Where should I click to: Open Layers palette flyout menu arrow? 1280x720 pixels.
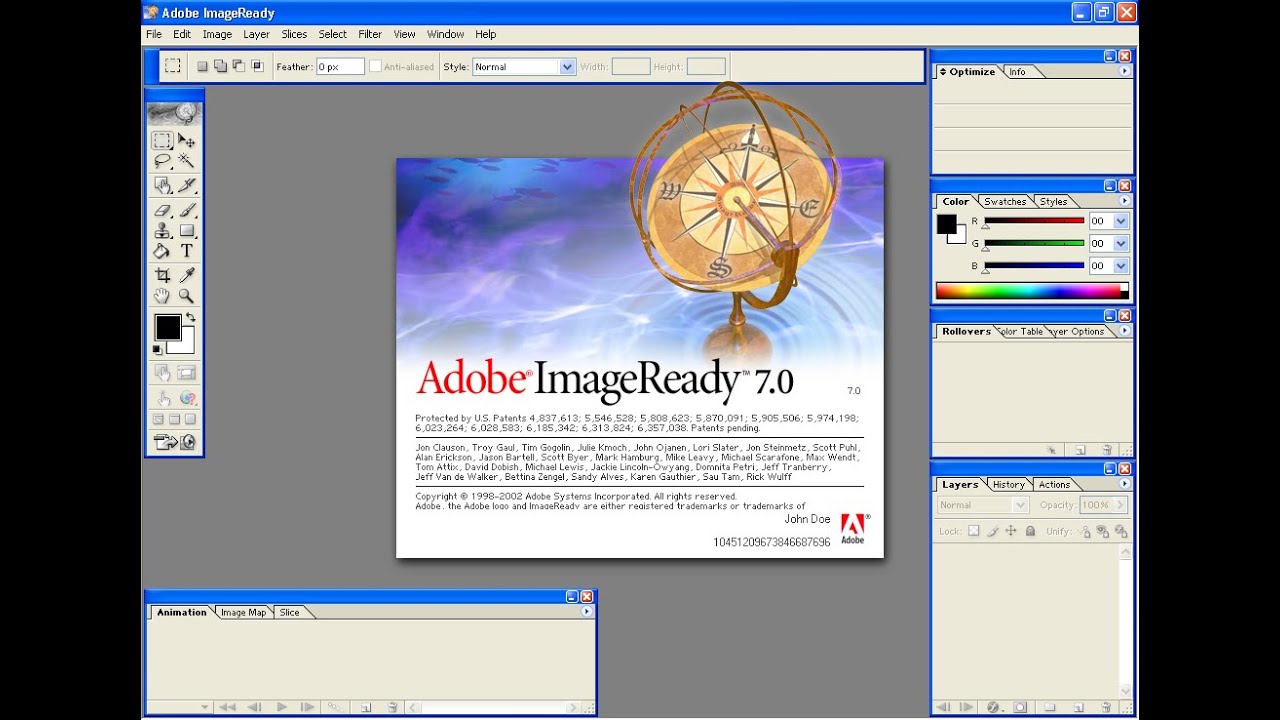1124,484
